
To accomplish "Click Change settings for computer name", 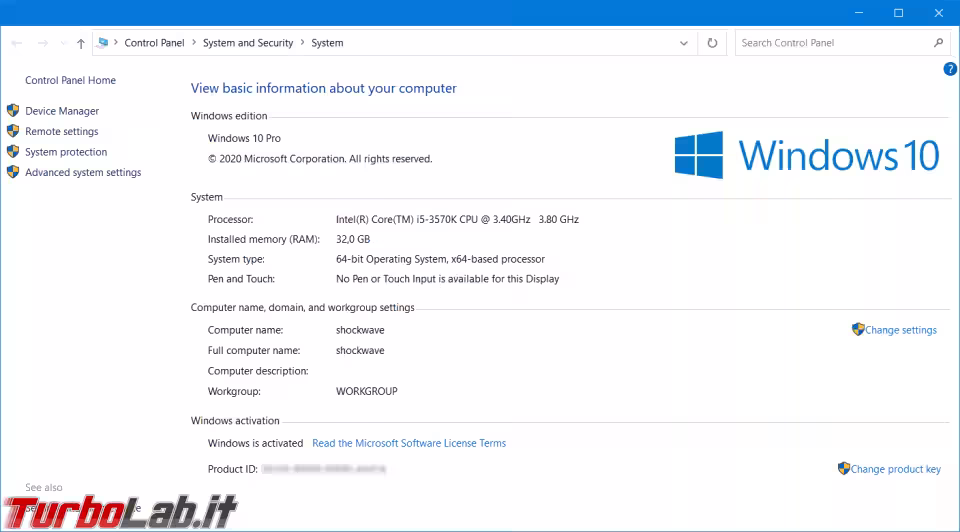I will click(x=900, y=330).
